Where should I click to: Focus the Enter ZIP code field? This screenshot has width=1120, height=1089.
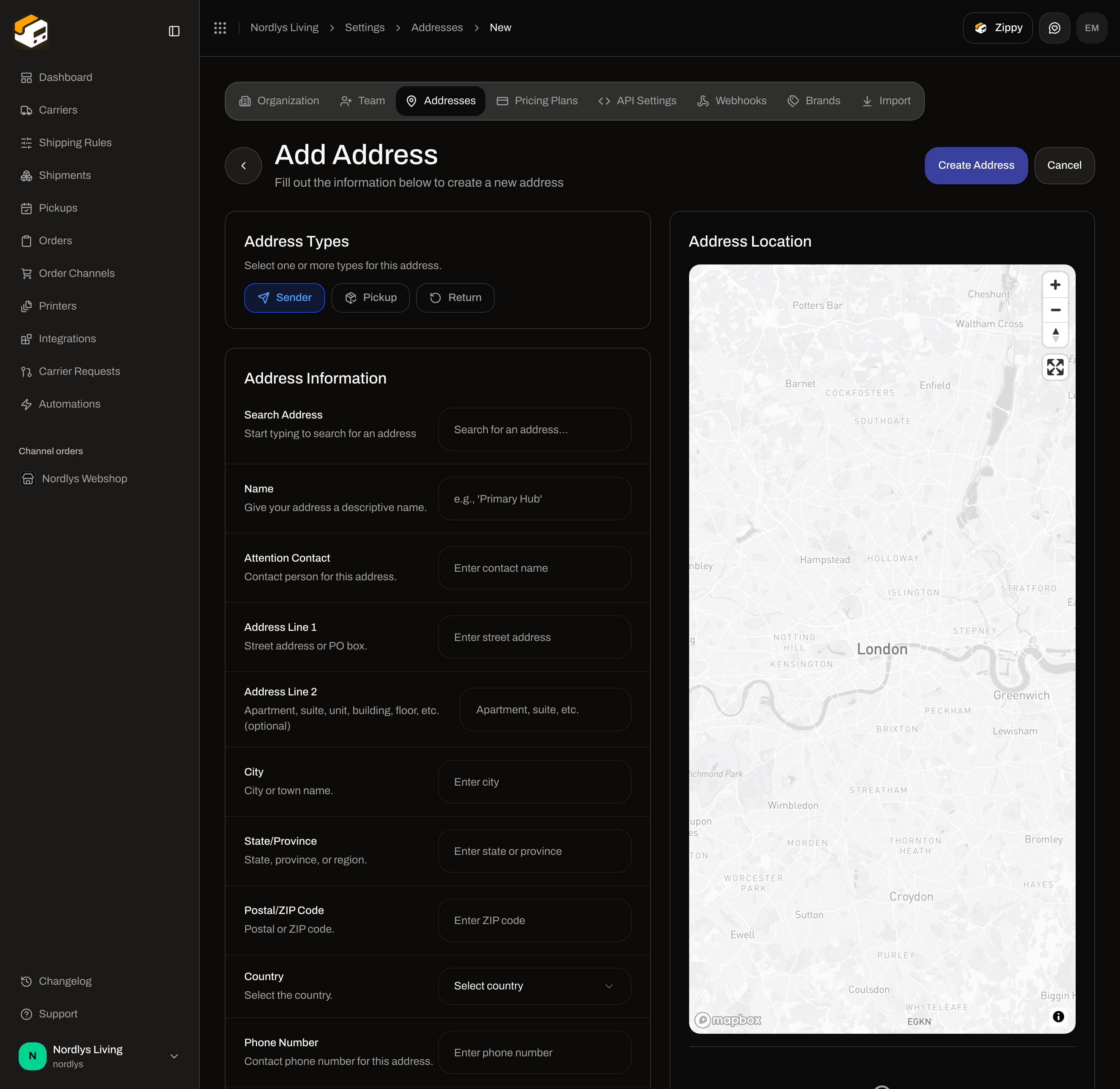[534, 920]
